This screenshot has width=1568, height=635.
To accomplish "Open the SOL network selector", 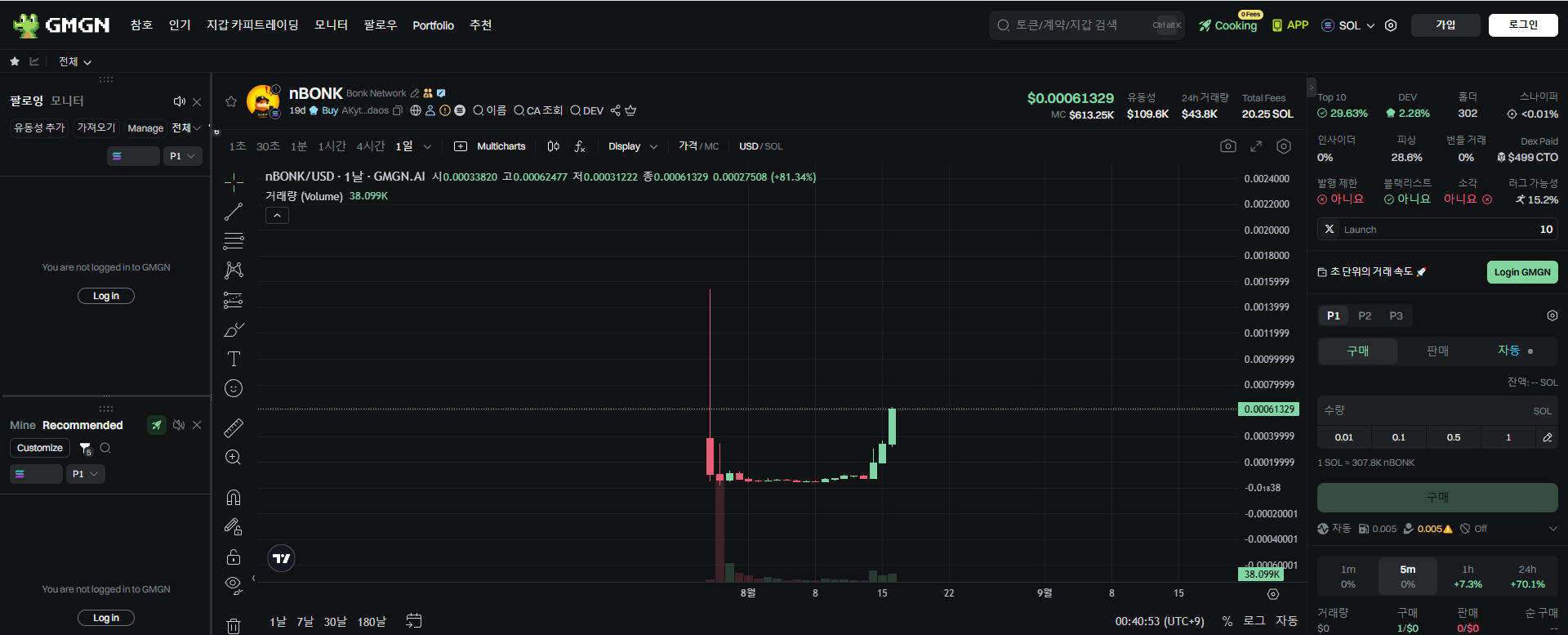I will pos(1348,25).
